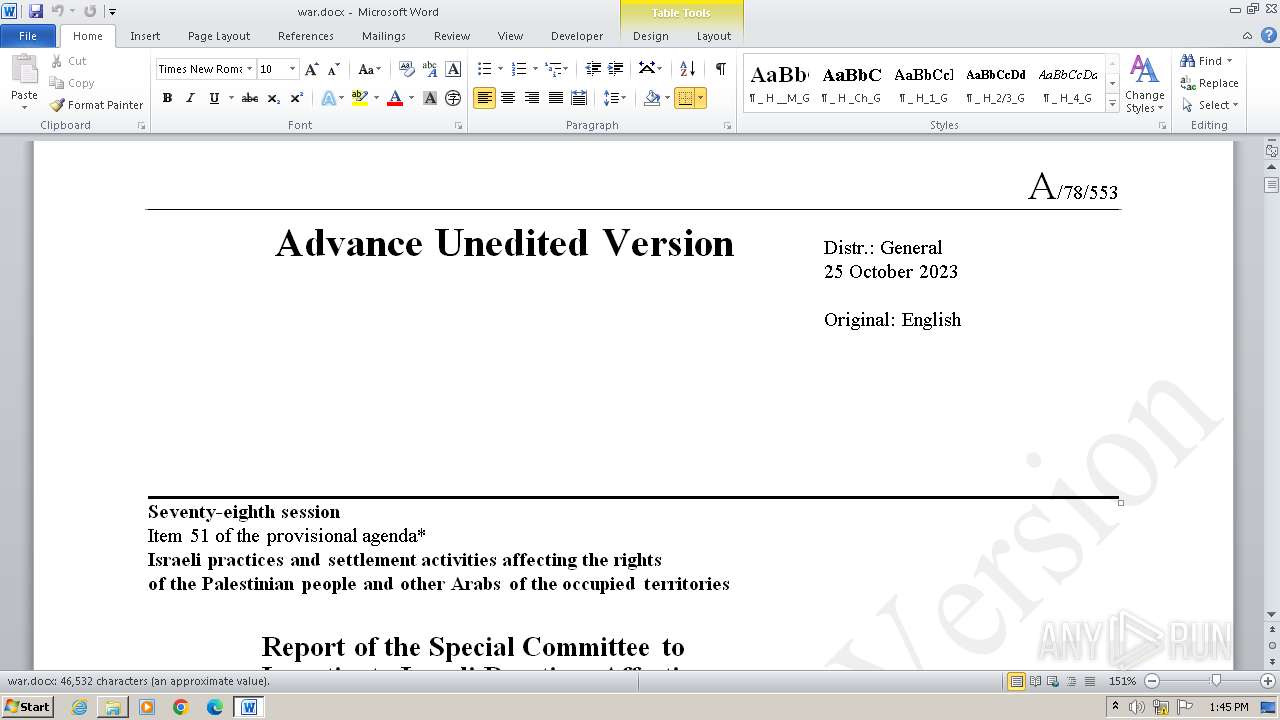Viewport: 1280px width, 720px height.
Task: Select the Format Painter tool
Action: point(96,105)
